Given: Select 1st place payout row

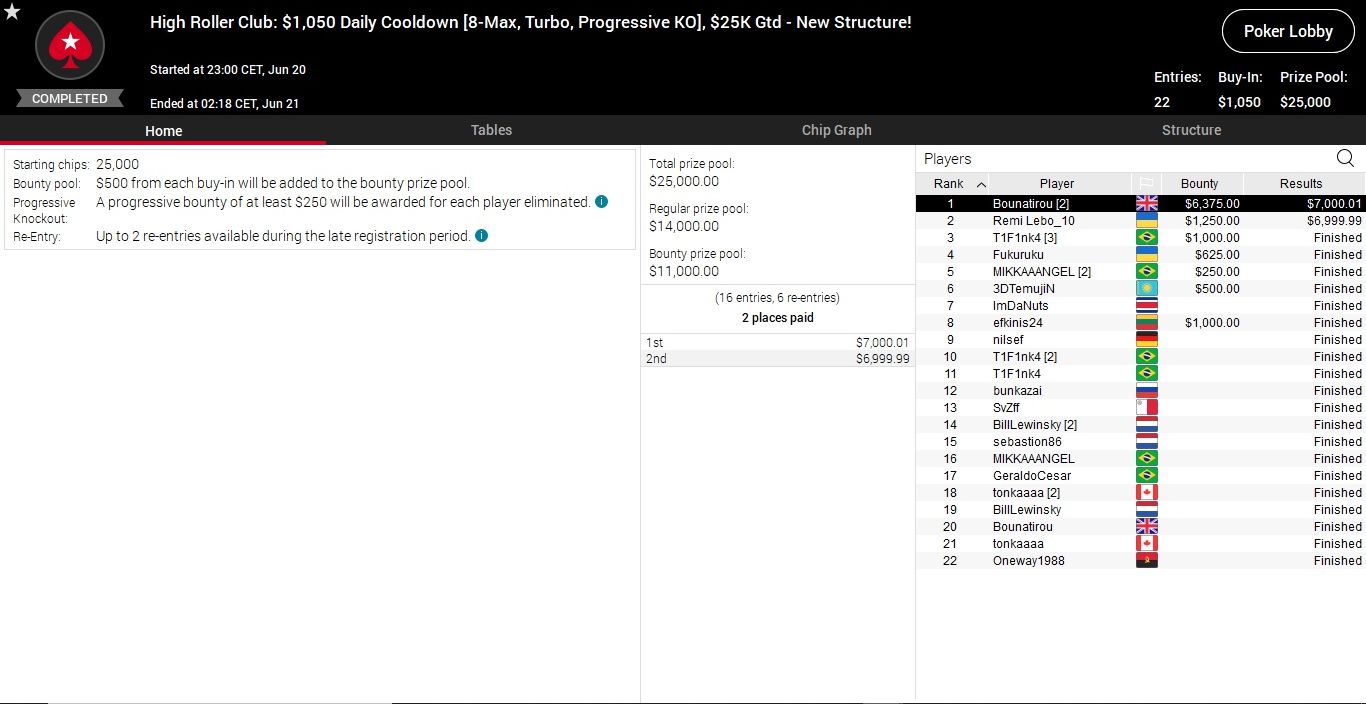Looking at the screenshot, I should click(777, 342).
